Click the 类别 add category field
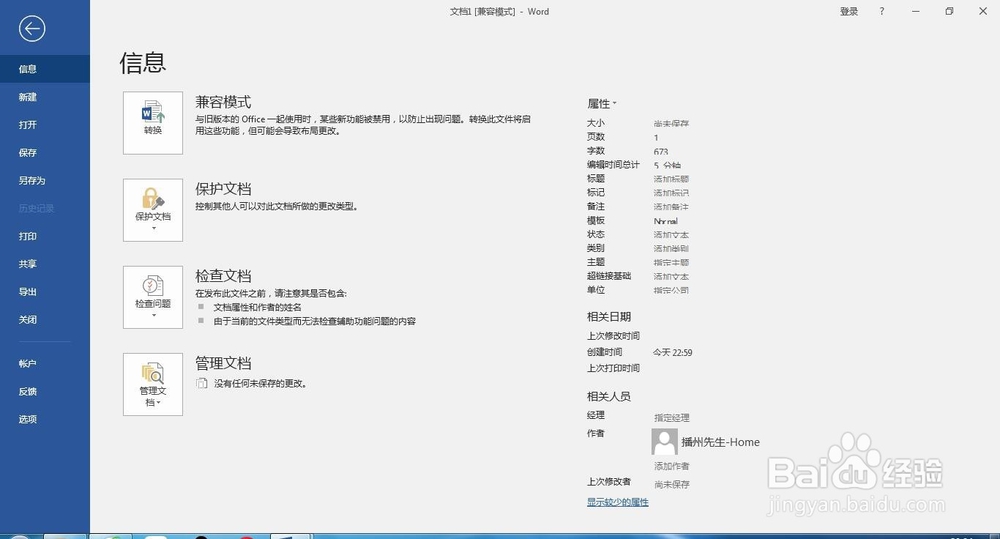The image size is (1000, 539). (x=671, y=249)
